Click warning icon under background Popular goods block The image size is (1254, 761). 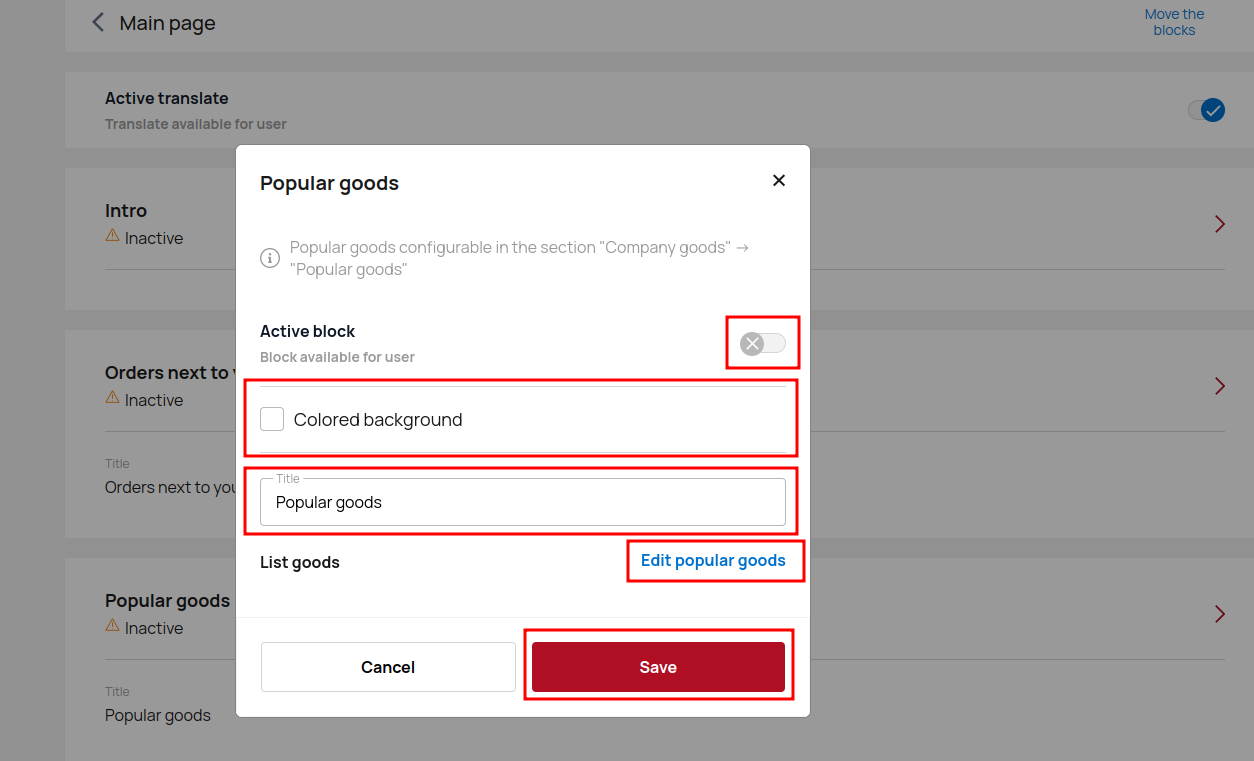(x=113, y=627)
